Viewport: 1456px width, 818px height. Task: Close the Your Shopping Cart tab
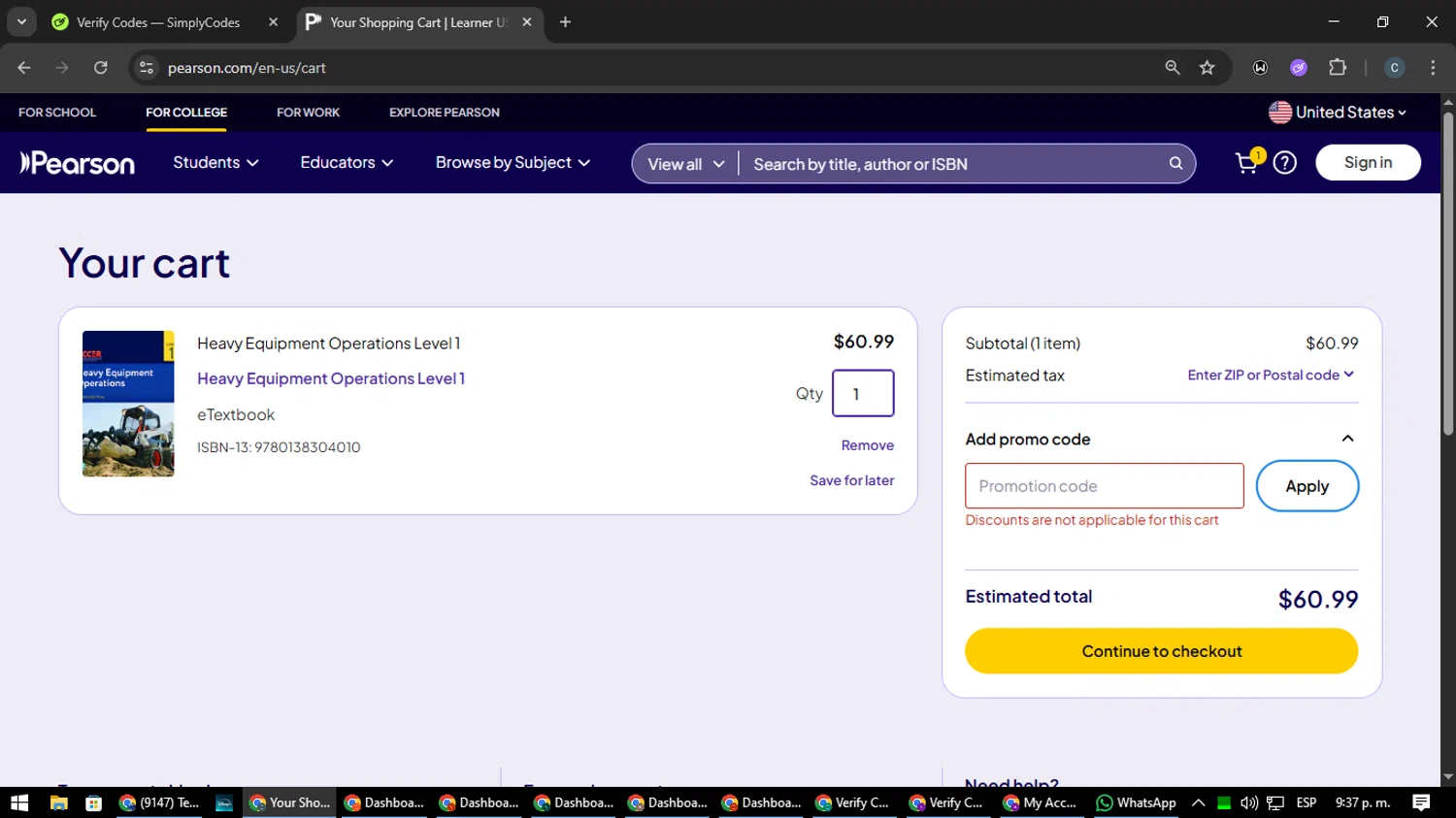(527, 22)
